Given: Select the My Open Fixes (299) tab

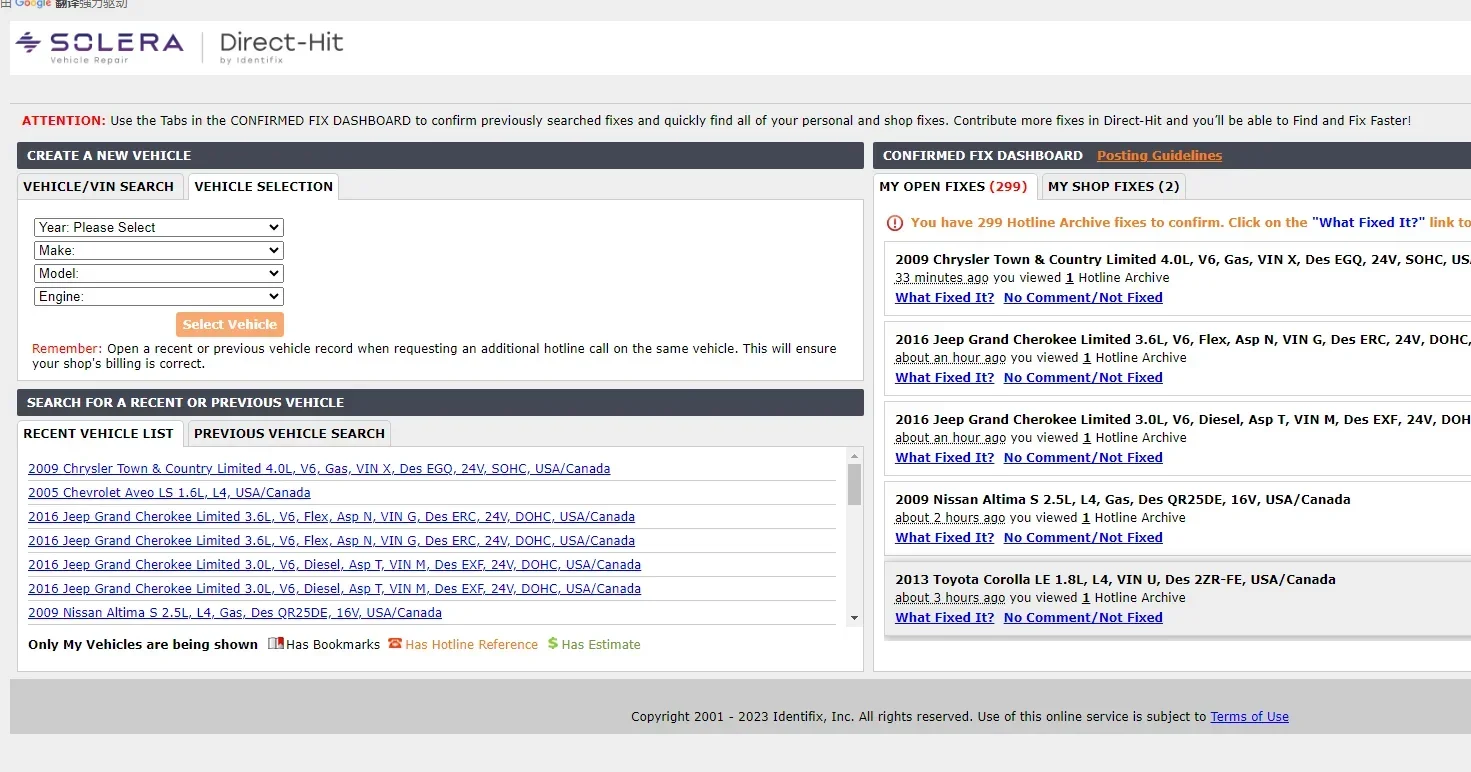Looking at the screenshot, I should pos(953,186).
